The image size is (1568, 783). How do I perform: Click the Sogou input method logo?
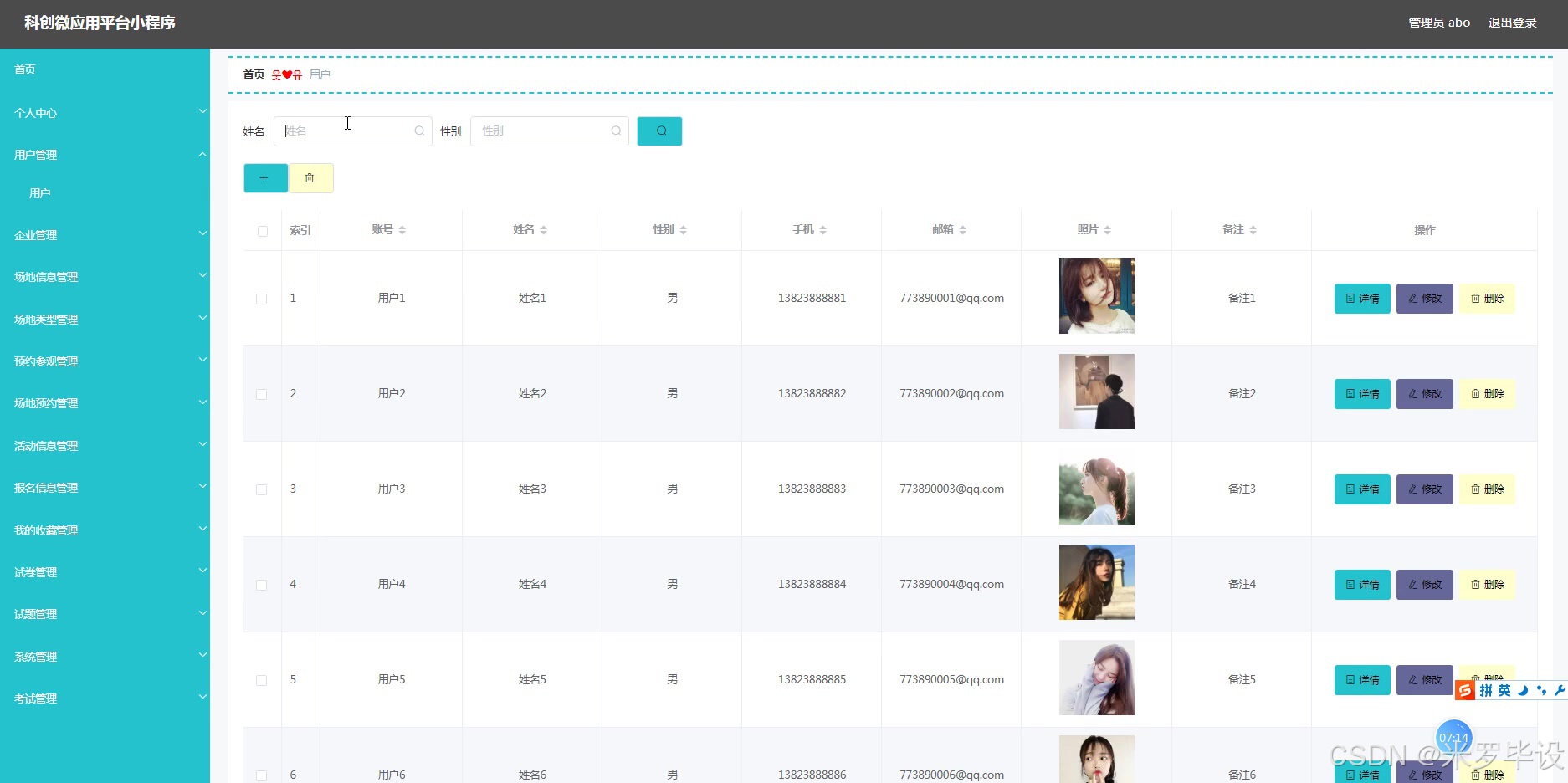pos(1465,691)
